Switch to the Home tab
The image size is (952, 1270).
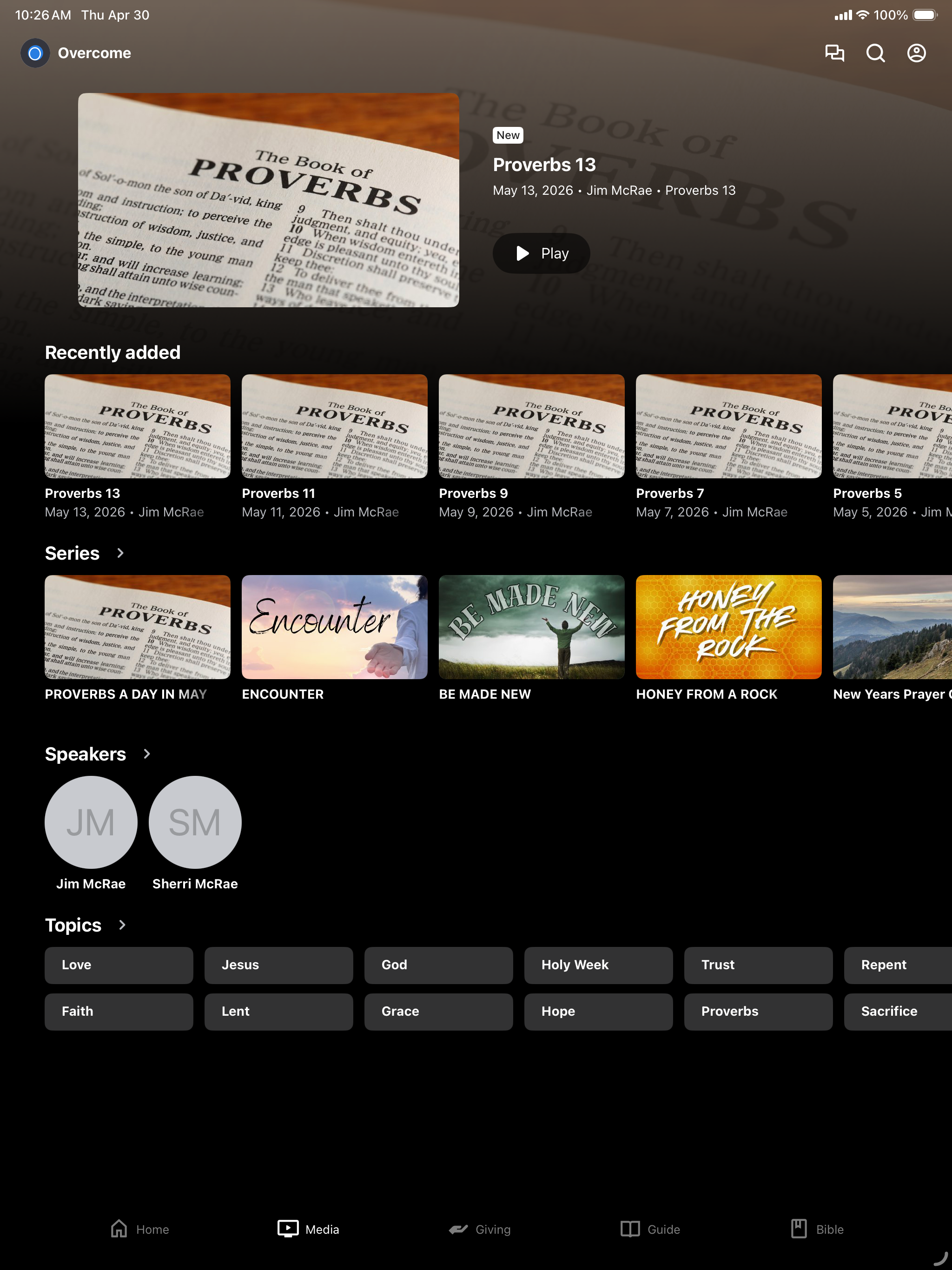pyautogui.click(x=139, y=1229)
